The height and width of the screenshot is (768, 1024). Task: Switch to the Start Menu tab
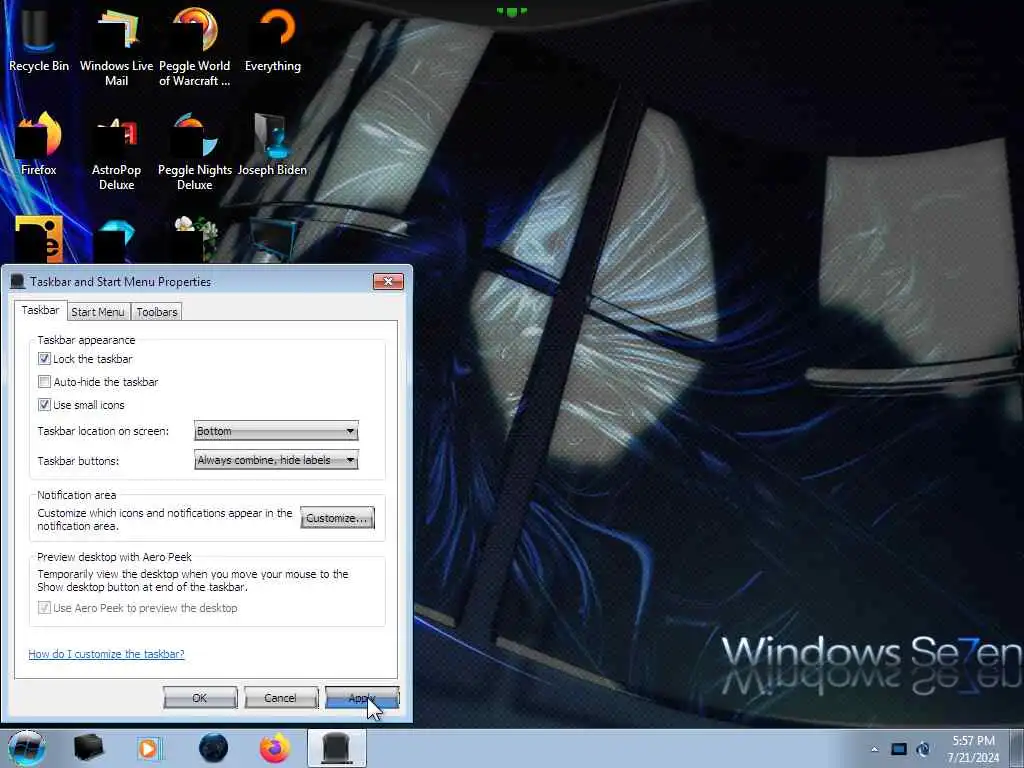click(98, 312)
